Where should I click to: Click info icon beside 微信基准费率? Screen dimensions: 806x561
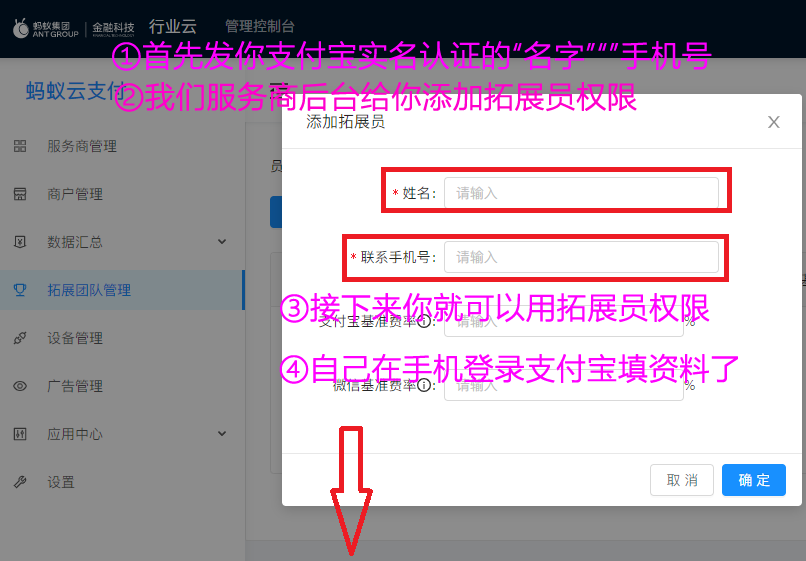pyautogui.click(x=424, y=385)
